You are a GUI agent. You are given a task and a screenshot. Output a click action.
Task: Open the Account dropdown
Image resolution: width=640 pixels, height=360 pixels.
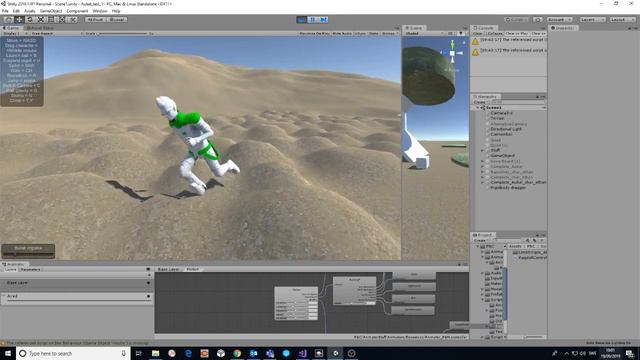click(x=559, y=20)
